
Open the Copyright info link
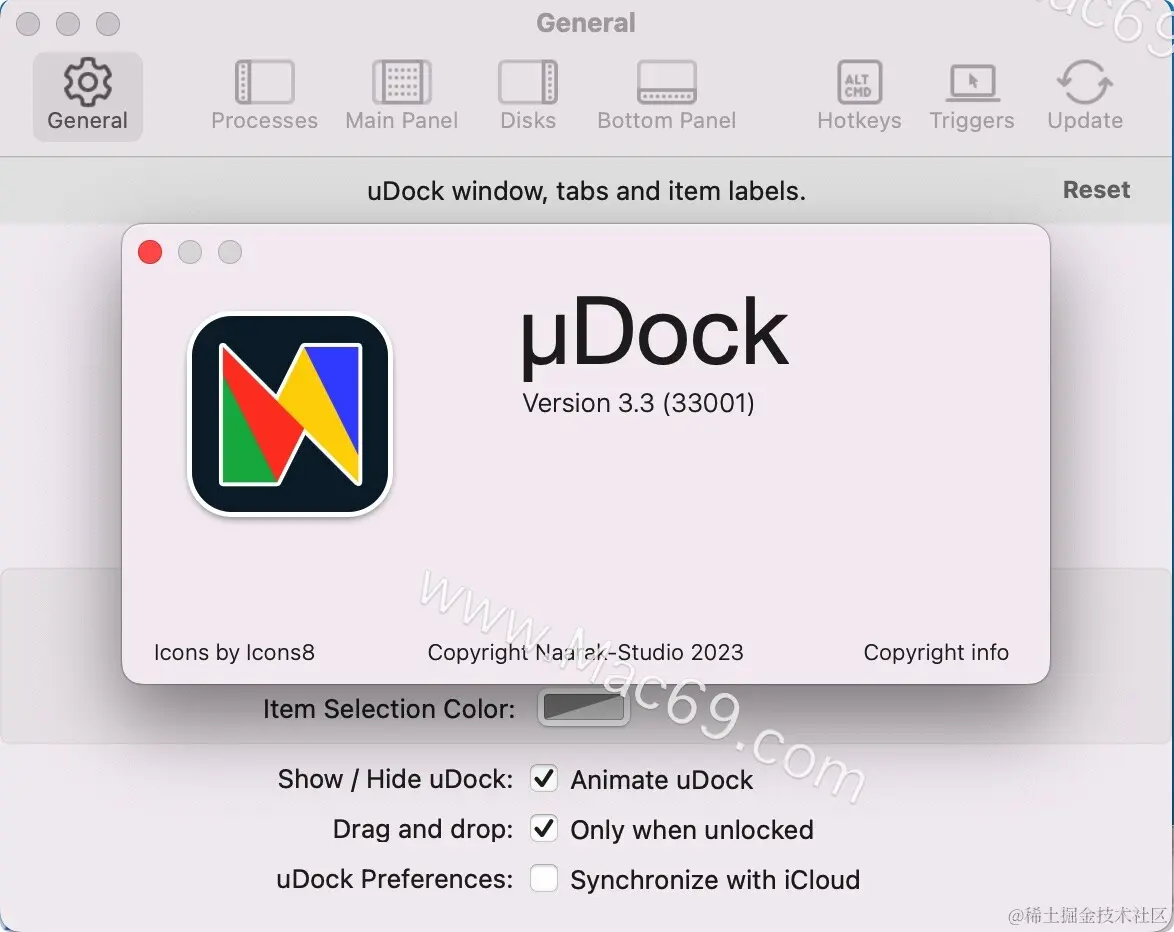click(x=936, y=652)
